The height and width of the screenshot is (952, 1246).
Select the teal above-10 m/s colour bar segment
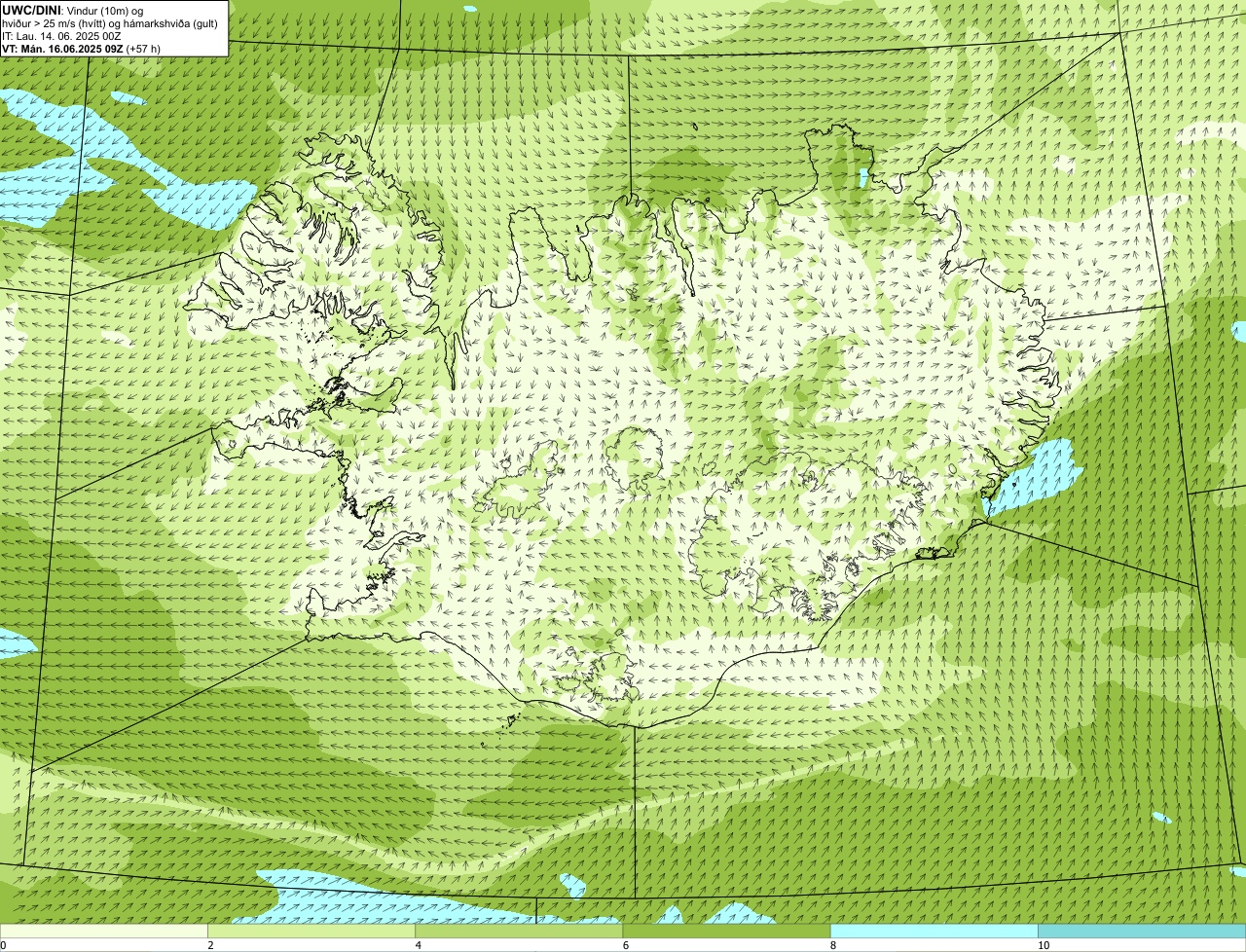pyautogui.click(x=1142, y=932)
